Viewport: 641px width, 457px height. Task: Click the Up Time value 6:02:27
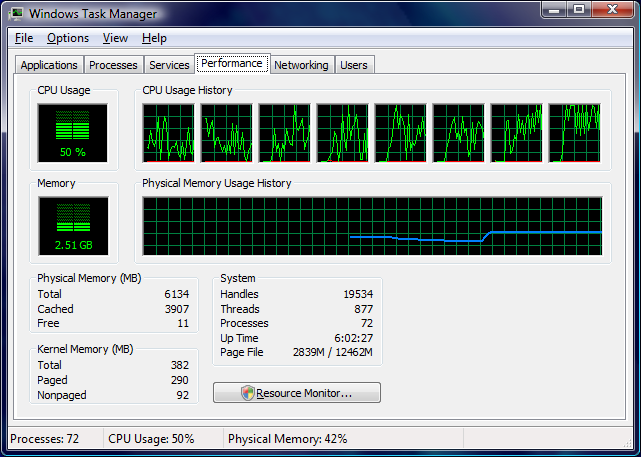[x=354, y=338]
